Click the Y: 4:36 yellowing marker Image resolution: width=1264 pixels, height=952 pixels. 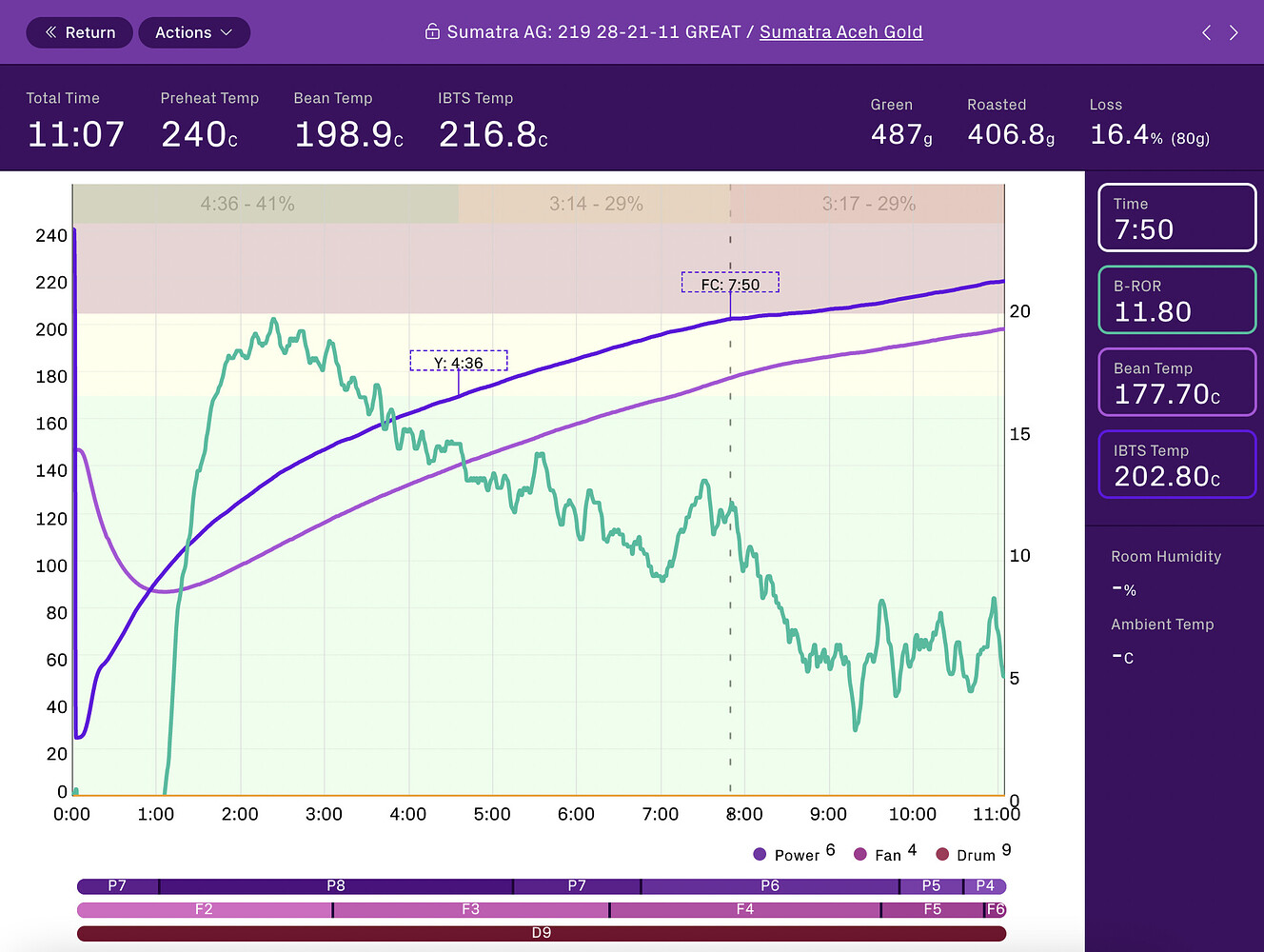459,362
